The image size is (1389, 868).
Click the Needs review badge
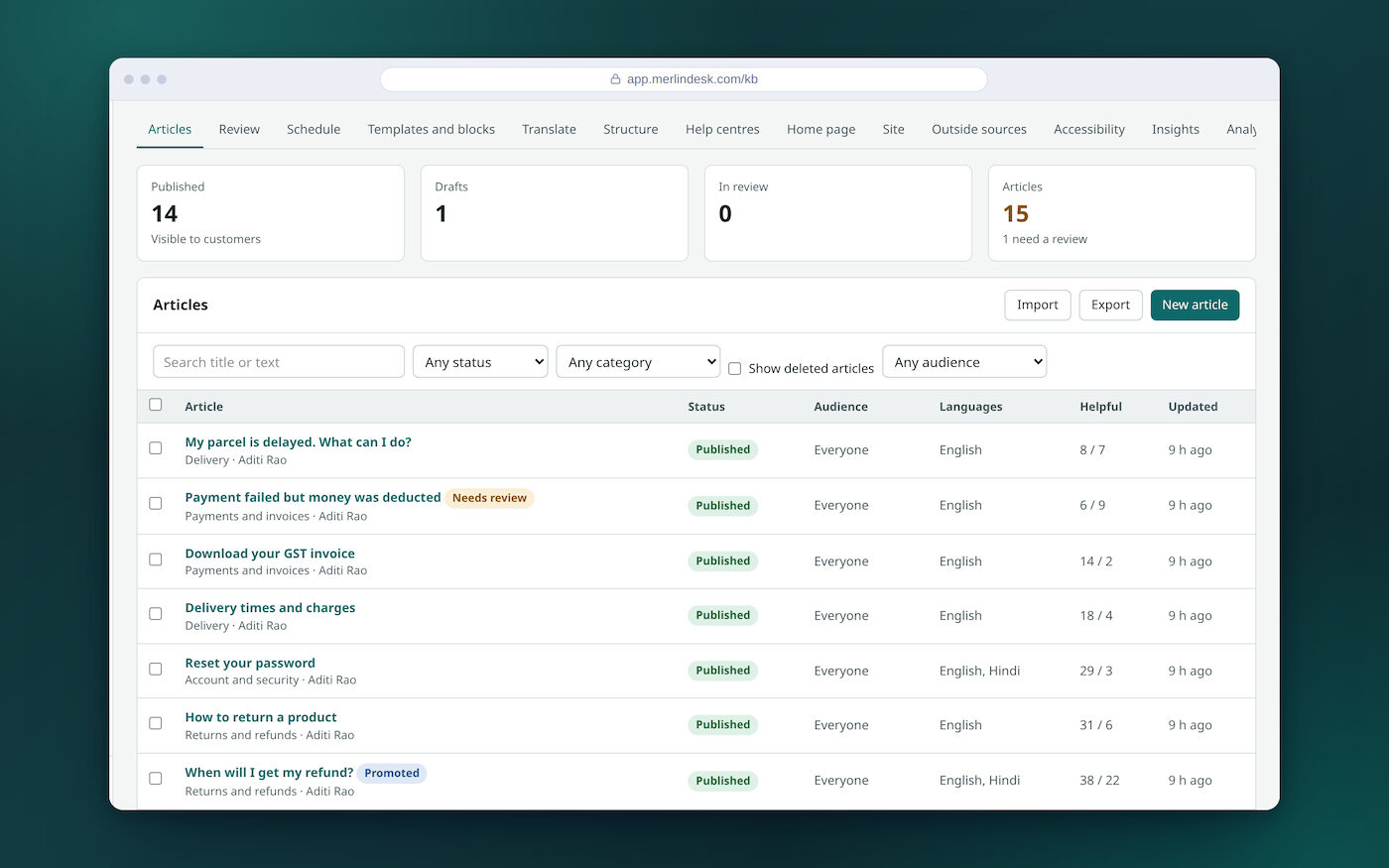489,498
